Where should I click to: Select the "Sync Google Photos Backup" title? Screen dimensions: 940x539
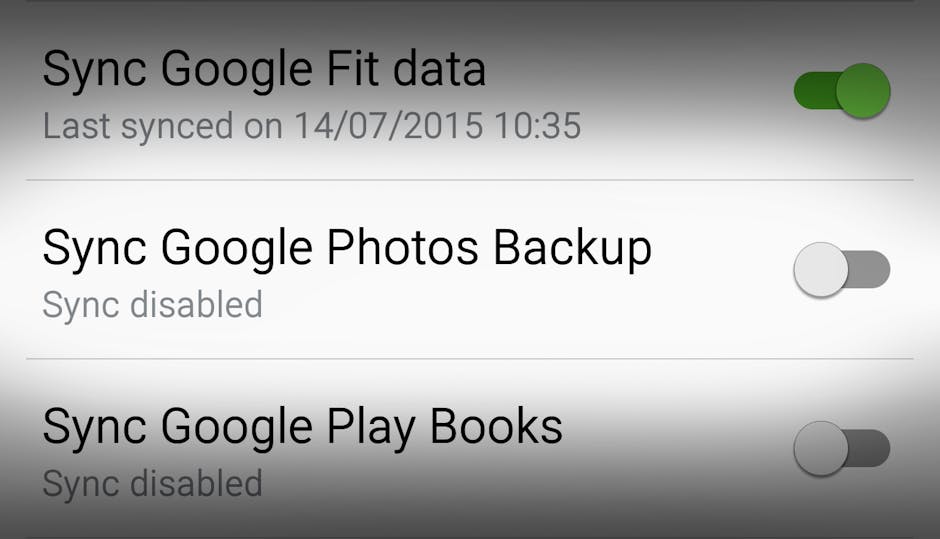tap(346, 248)
